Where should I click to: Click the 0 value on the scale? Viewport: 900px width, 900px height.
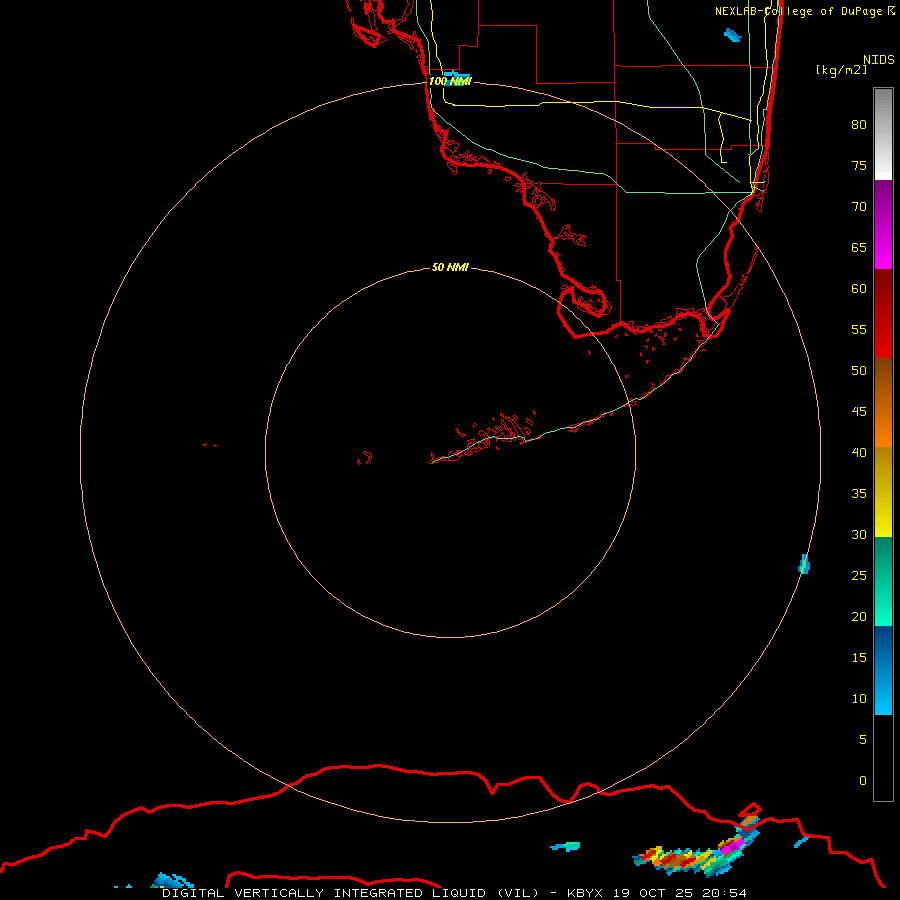click(x=863, y=781)
